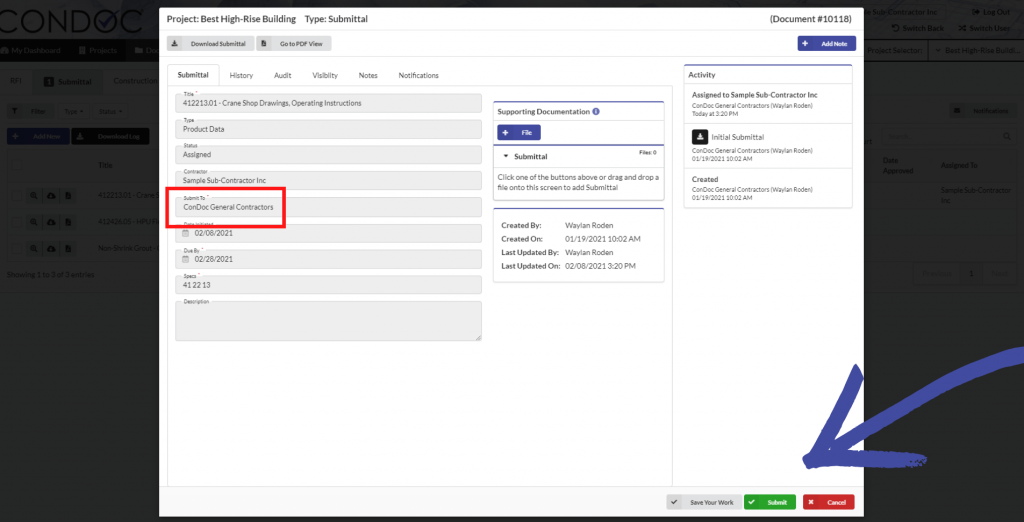
Task: Click the red Cancel button
Action: [829, 502]
